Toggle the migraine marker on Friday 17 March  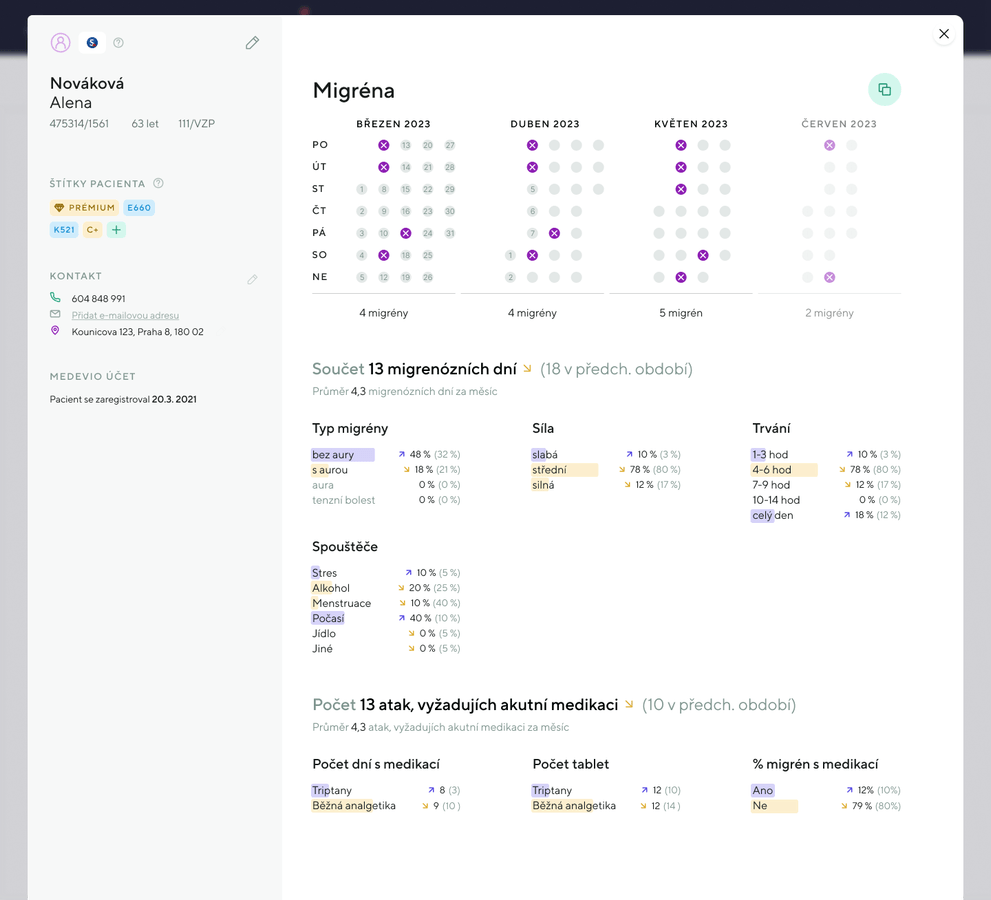(x=405, y=233)
